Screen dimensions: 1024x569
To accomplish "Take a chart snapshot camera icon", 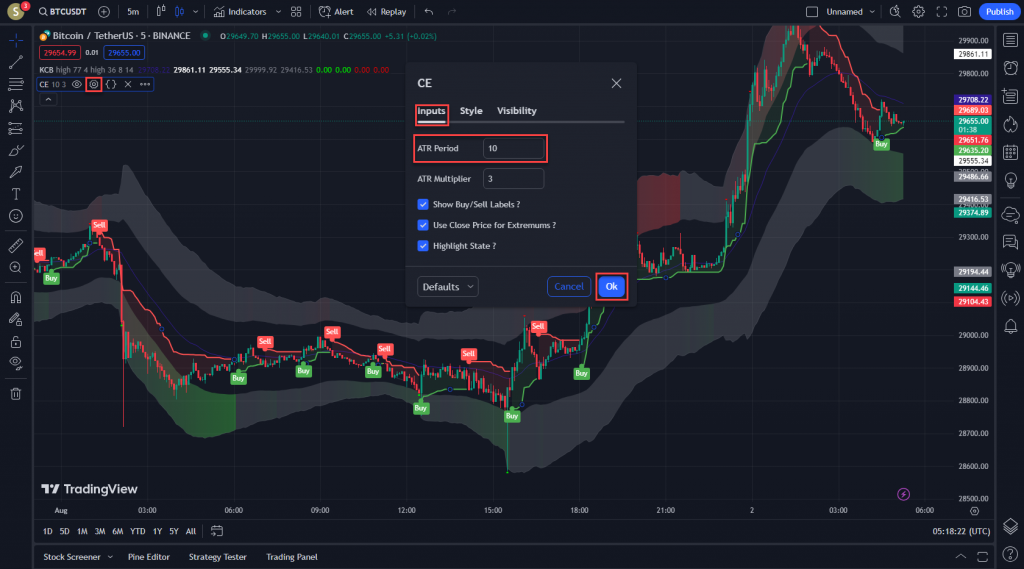I will point(964,12).
